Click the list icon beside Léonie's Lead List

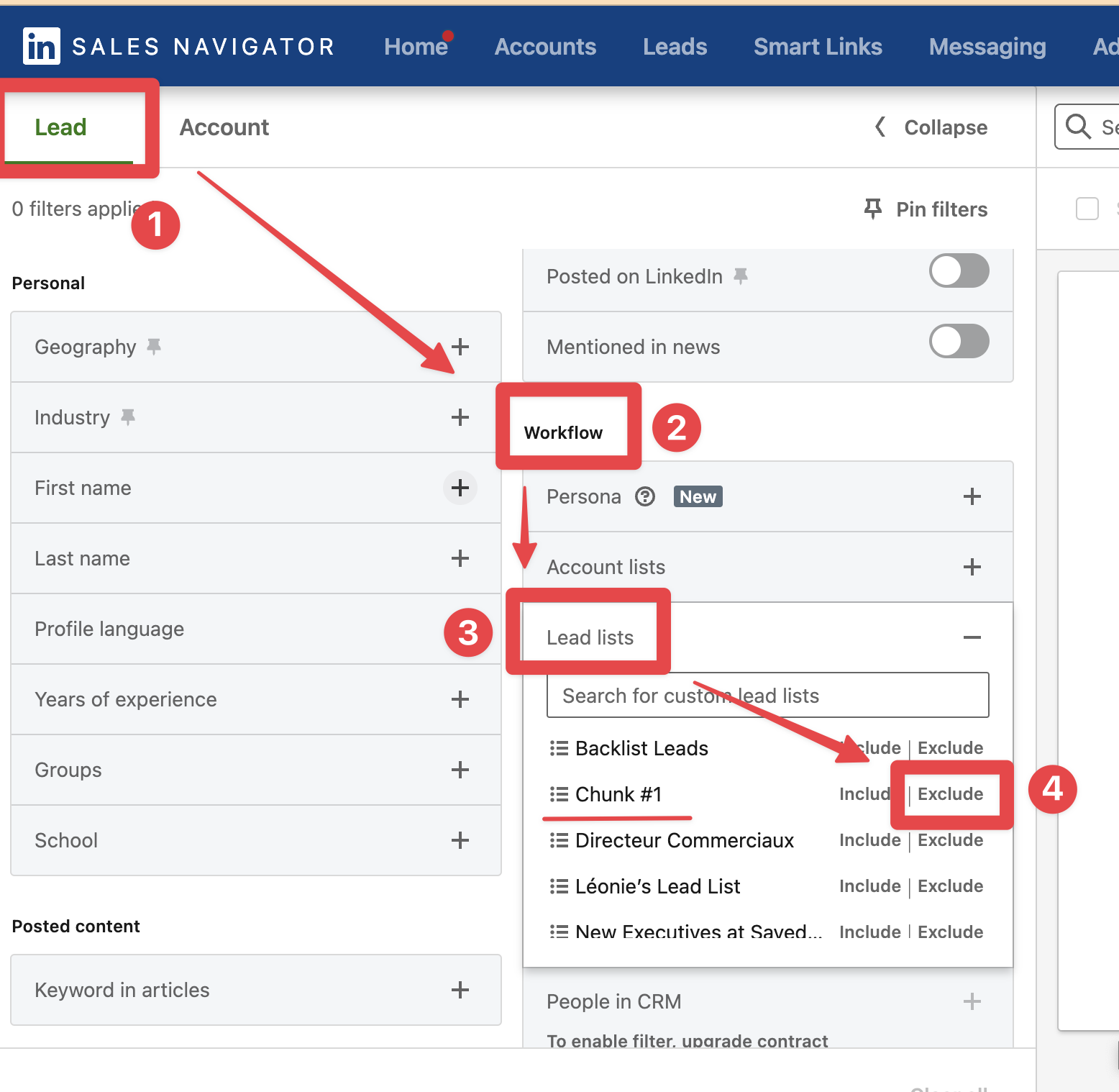click(559, 886)
